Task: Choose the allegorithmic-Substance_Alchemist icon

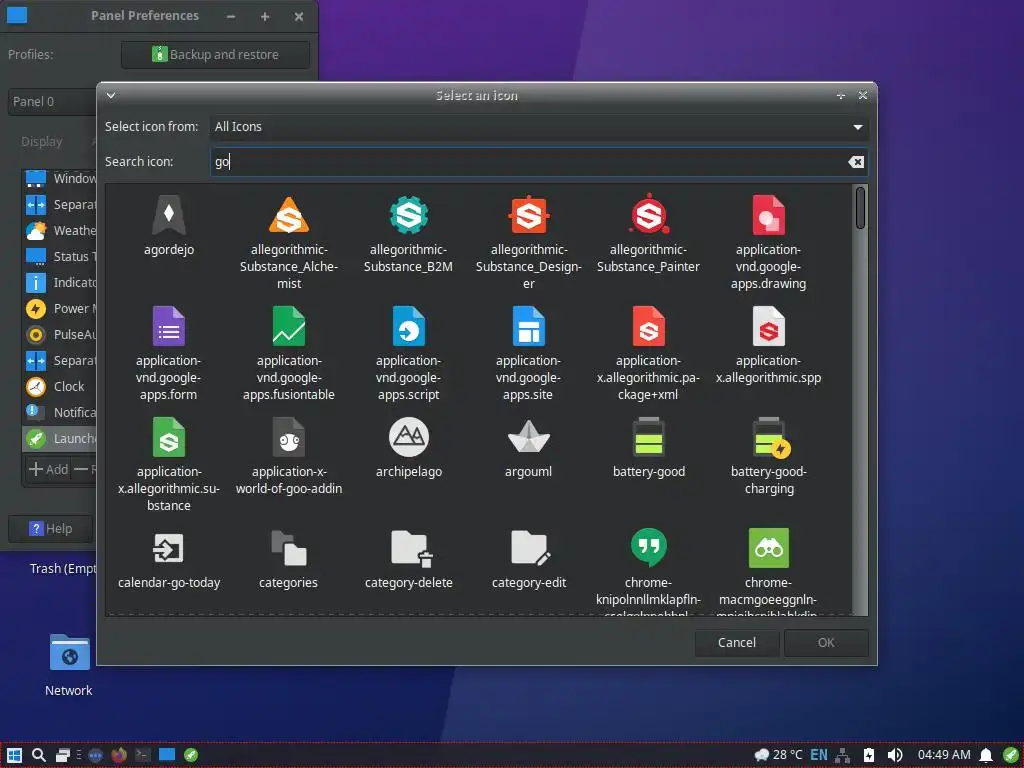Action: tap(289, 242)
